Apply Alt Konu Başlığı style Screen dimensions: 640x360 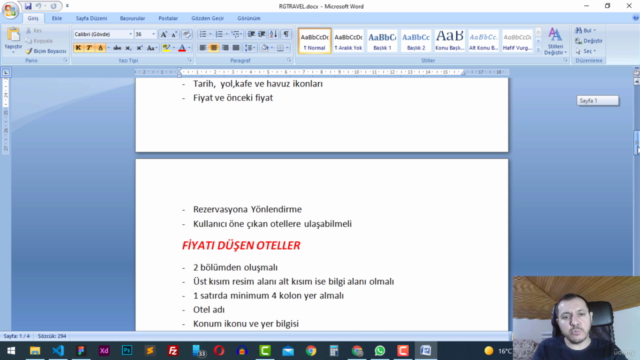tap(483, 40)
